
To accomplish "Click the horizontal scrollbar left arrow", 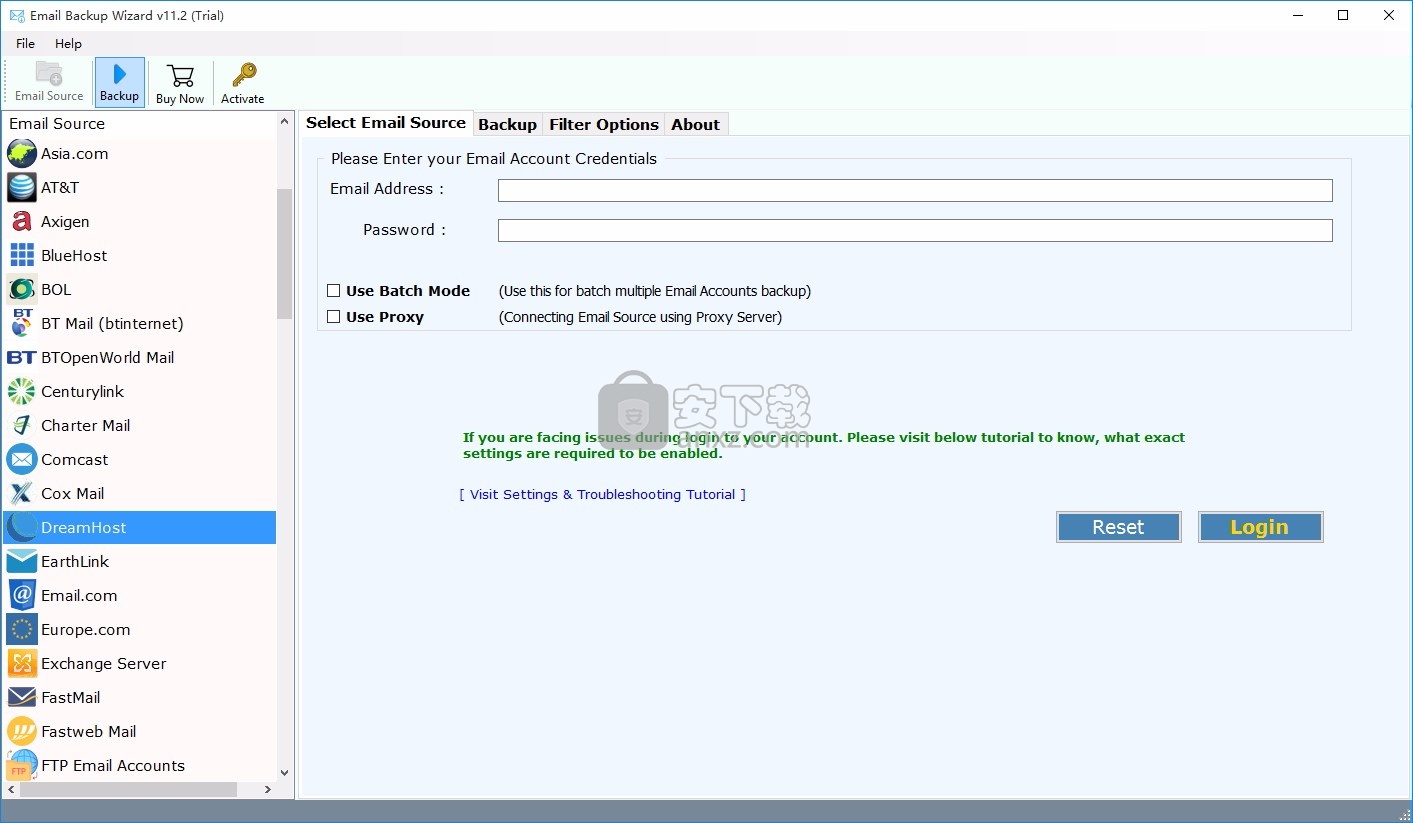I will 12,790.
